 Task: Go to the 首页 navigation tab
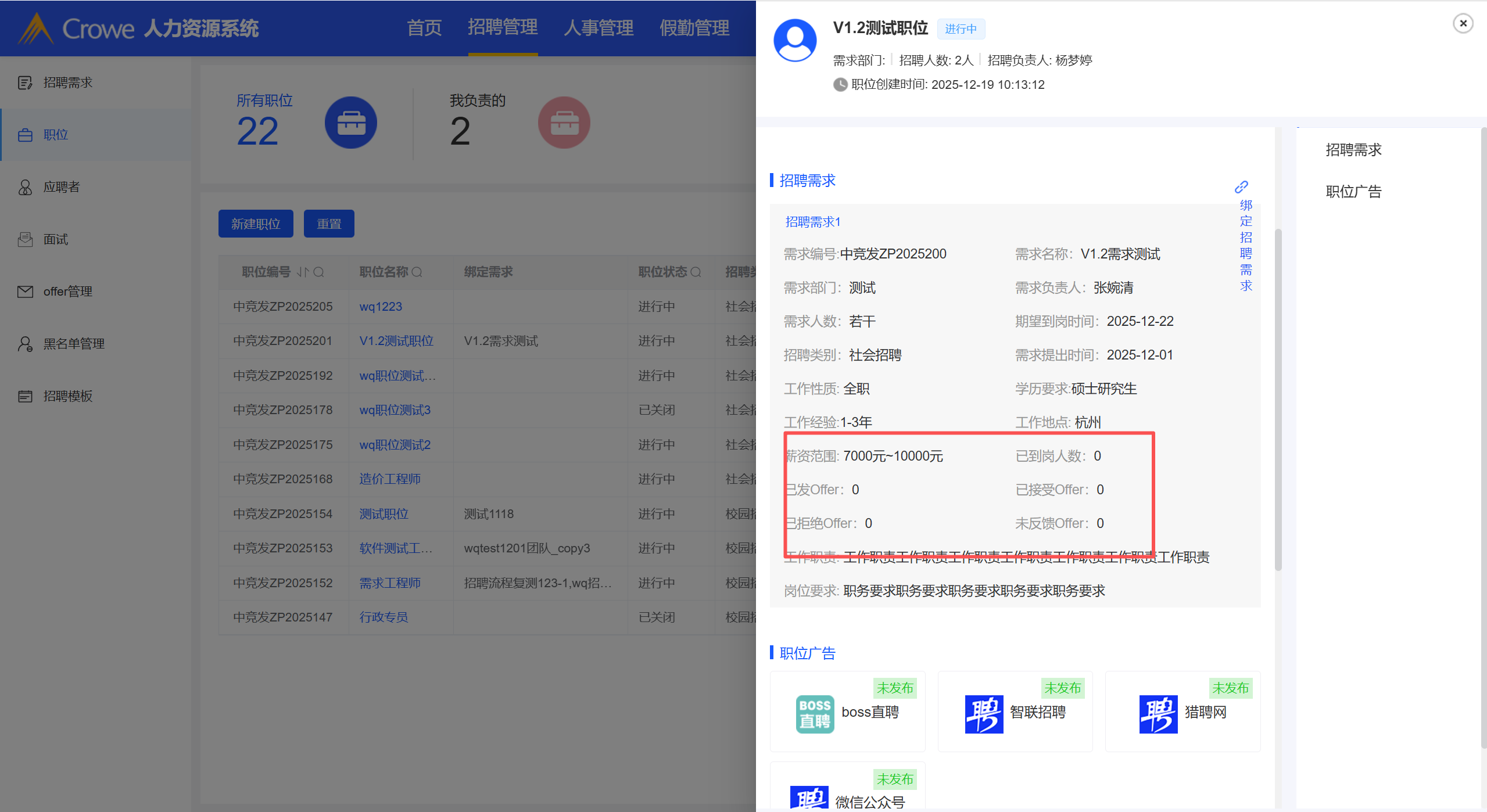[424, 28]
